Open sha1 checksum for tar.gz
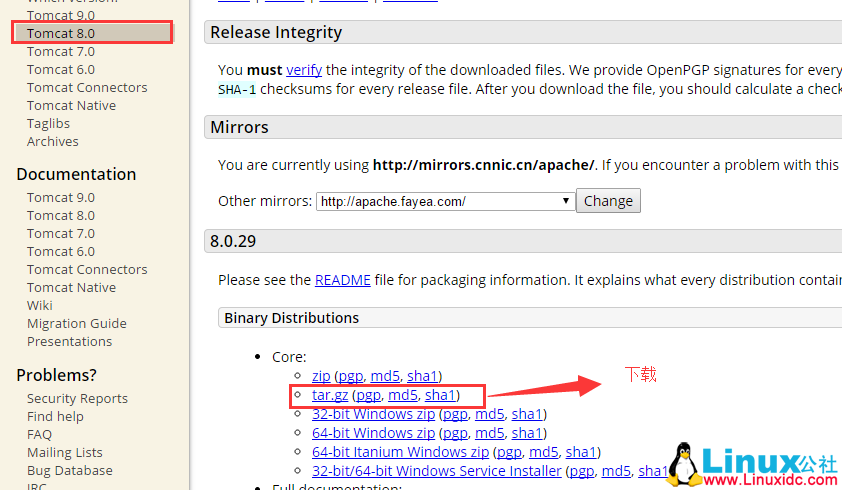 coord(440,395)
